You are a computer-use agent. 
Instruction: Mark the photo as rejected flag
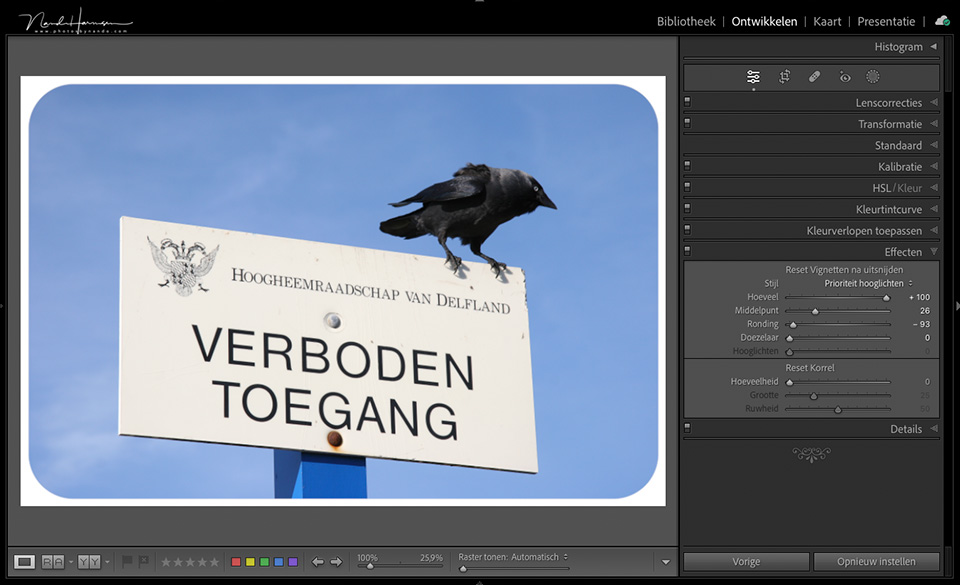[x=143, y=561]
